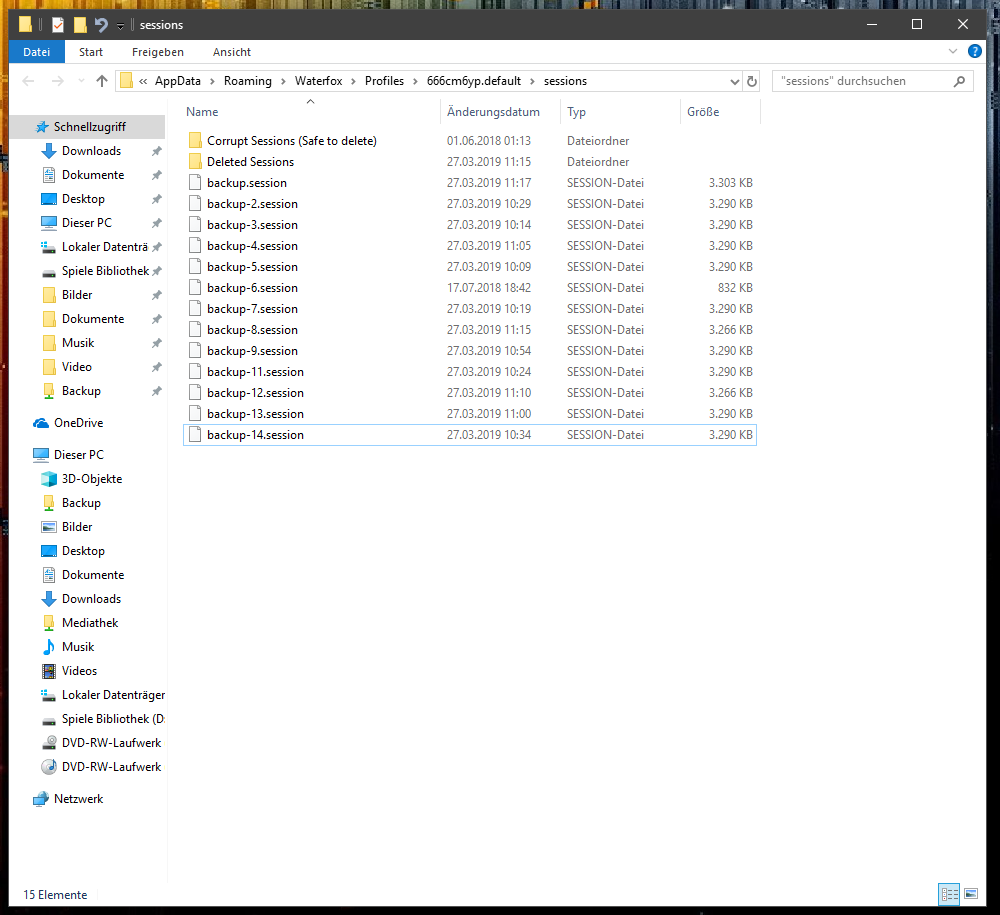Screen dimensions: 1000x915
Task: Expand the ribbon with the chevron
Action: click(x=953, y=51)
